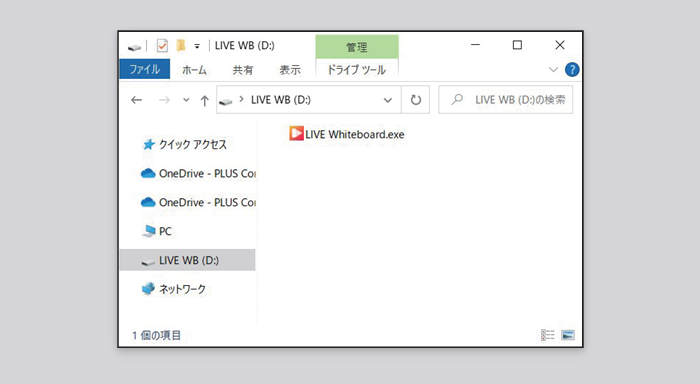700x384 pixels.
Task: Open the Customize Quick Access Toolbar dropdown
Action: [197, 46]
